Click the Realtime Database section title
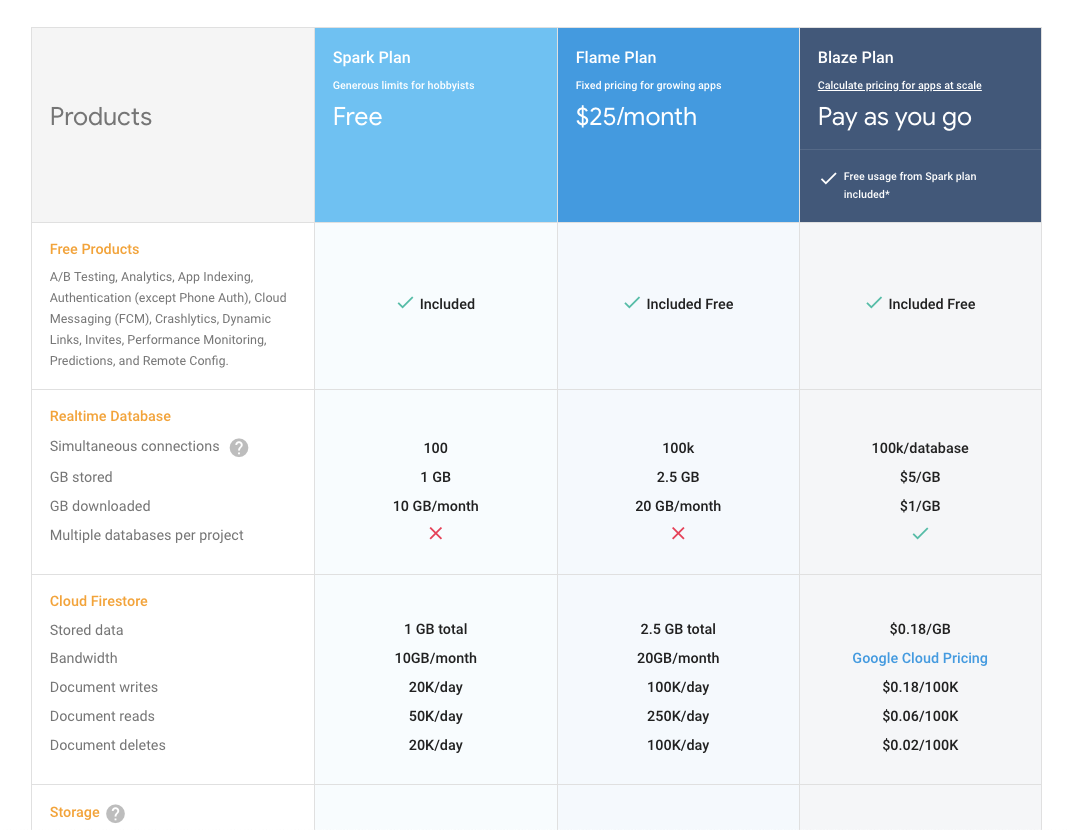Viewport: 1069px width, 830px height. click(x=110, y=416)
